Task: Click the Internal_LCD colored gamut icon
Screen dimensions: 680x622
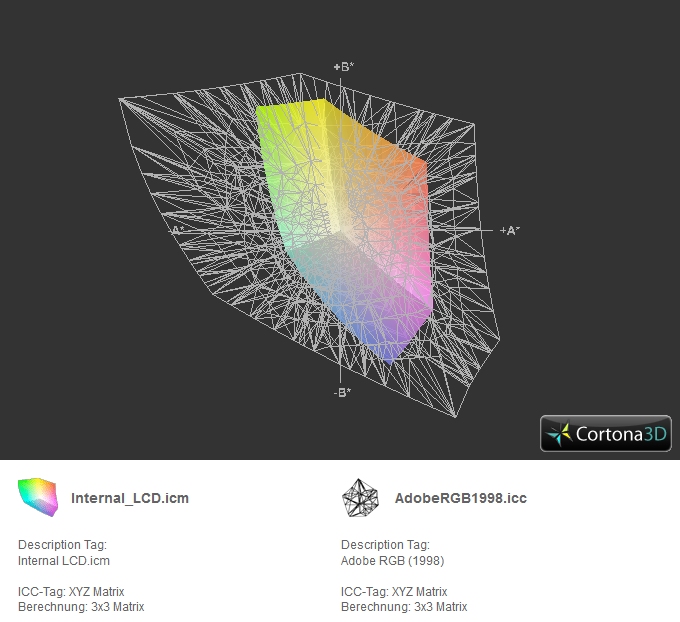Action: click(x=38, y=497)
